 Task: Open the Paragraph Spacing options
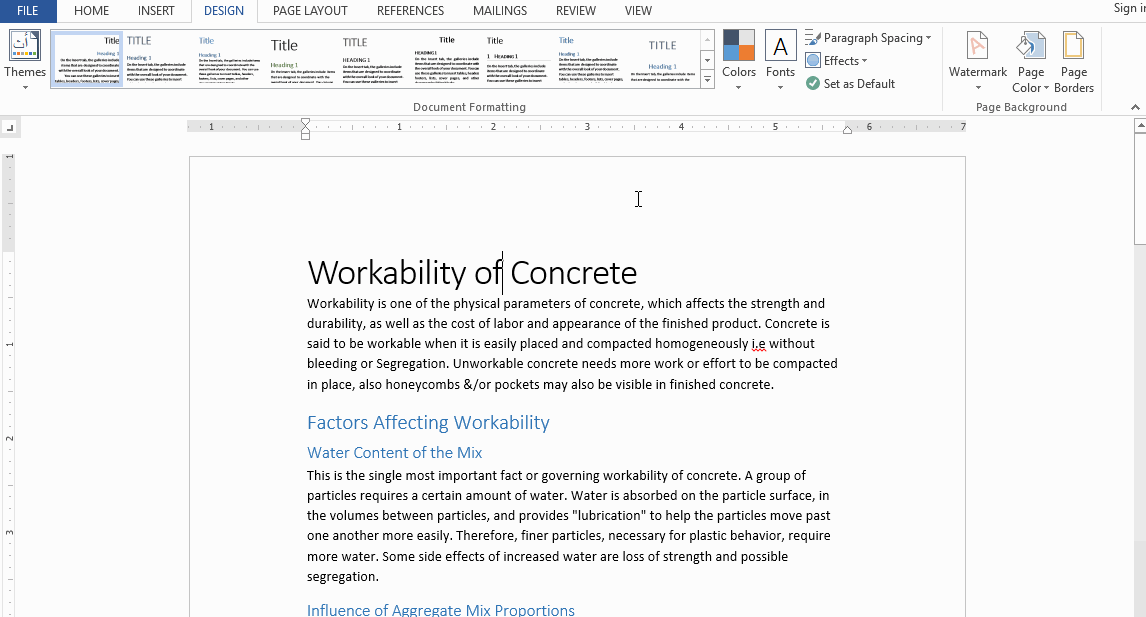868,37
